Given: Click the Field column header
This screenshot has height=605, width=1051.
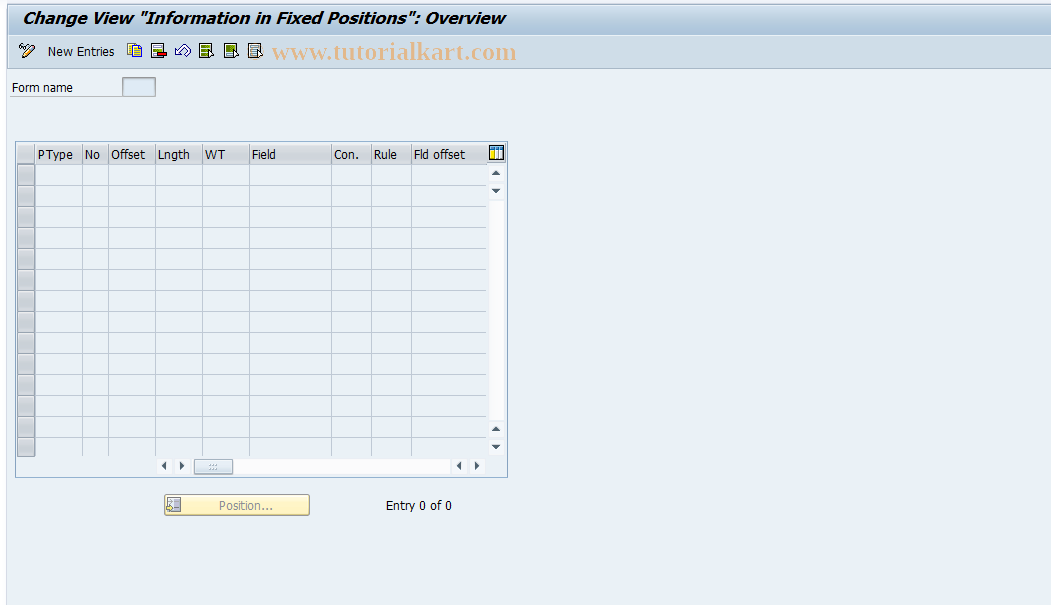Looking at the screenshot, I should click(x=290, y=155).
